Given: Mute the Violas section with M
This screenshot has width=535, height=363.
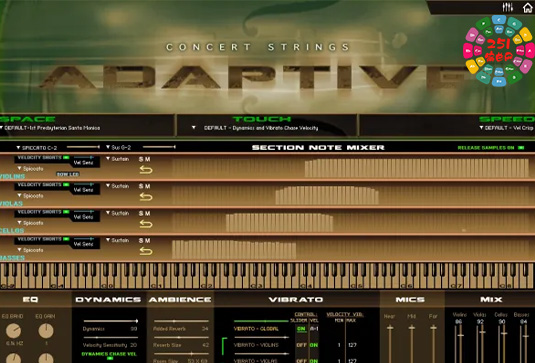Looking at the screenshot, I should pos(147,186).
